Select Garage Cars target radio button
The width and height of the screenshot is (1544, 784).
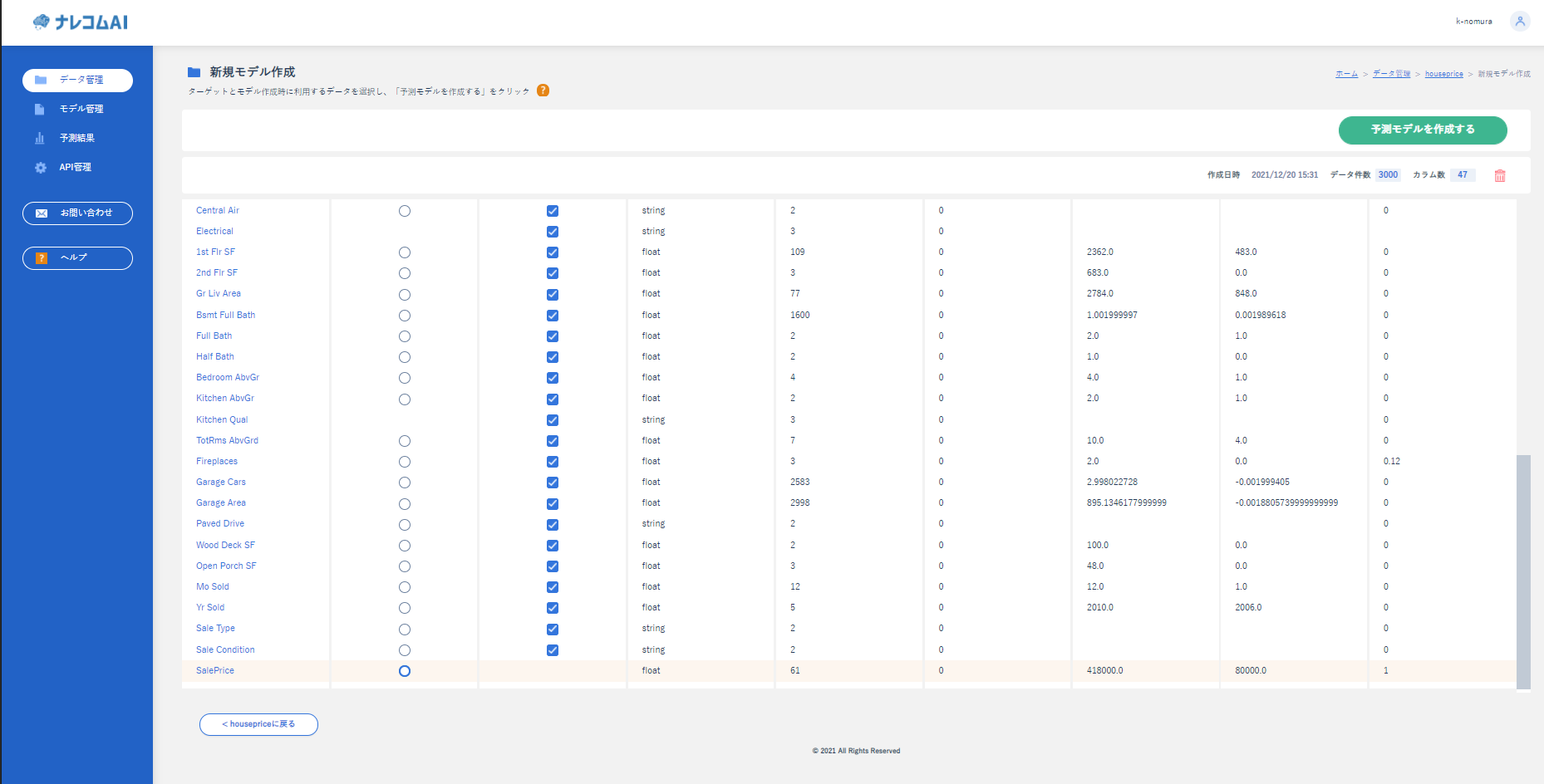[x=405, y=483]
